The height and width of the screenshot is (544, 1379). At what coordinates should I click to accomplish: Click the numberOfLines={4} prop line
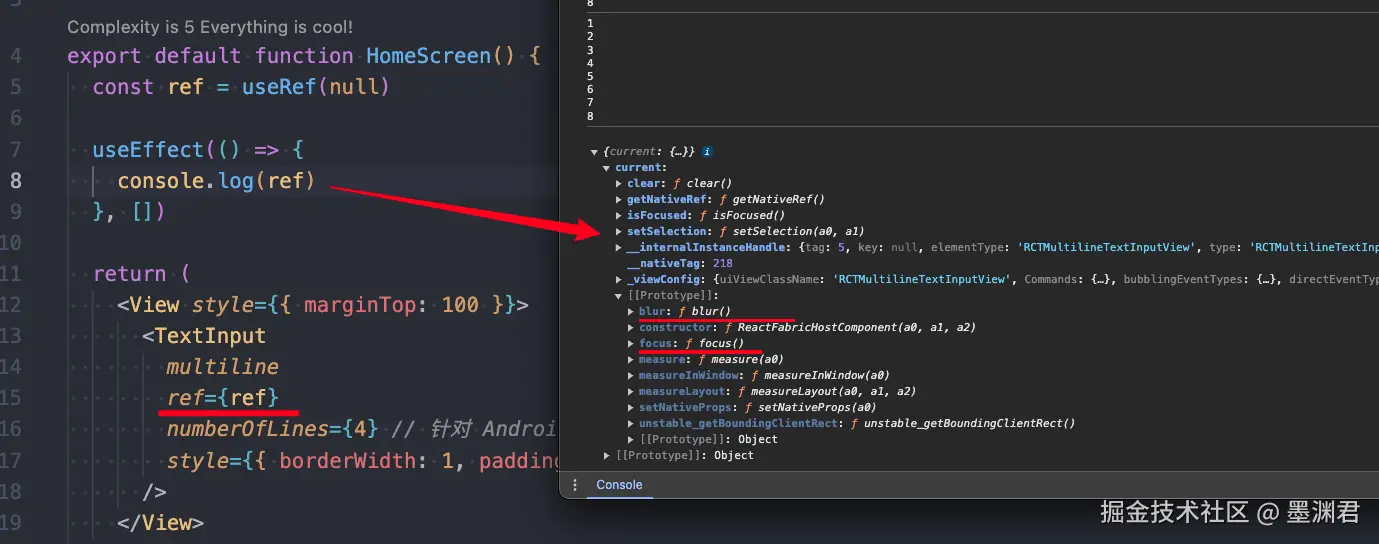[x=272, y=429]
